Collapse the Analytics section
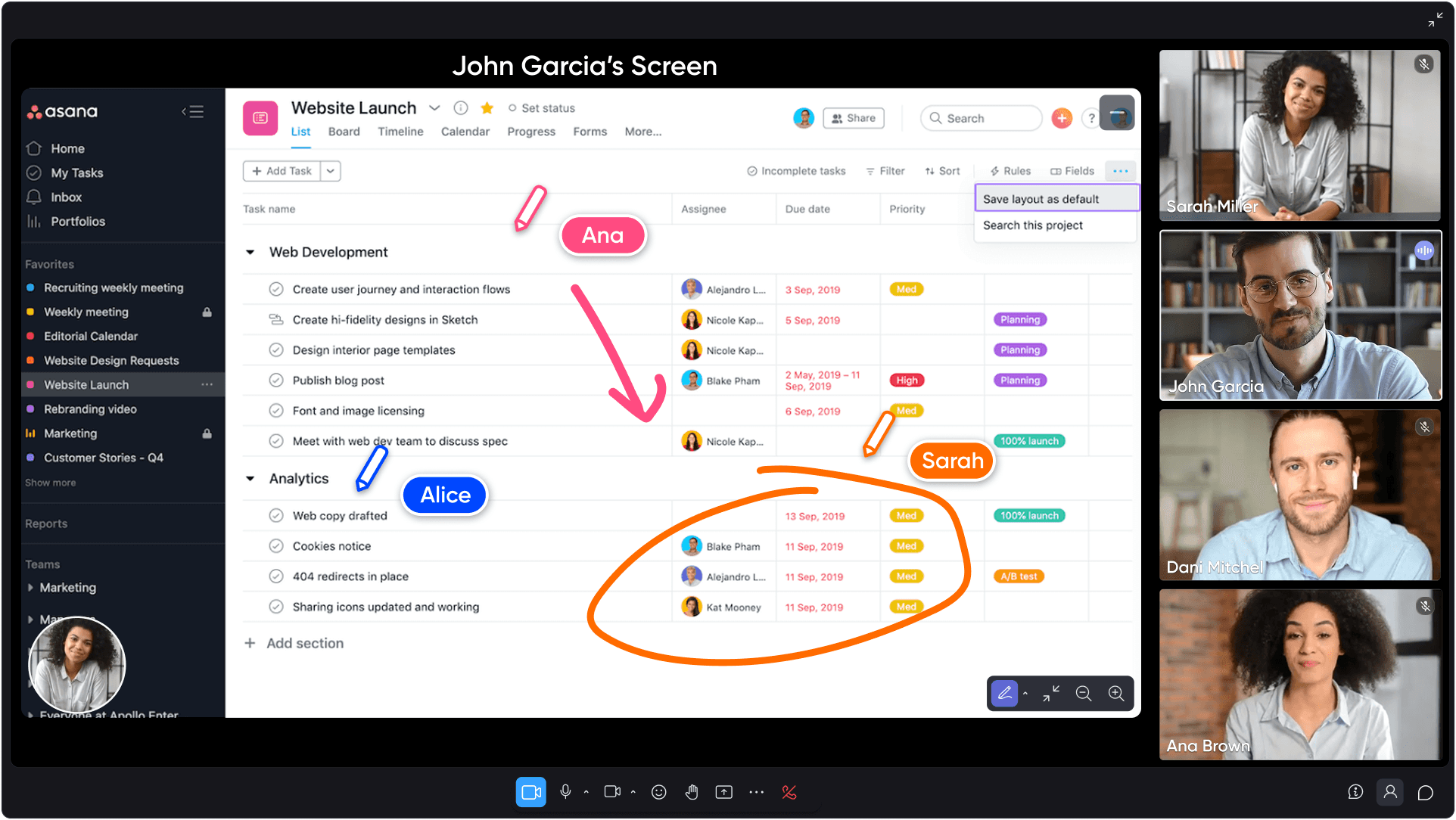Image resolution: width=1456 pixels, height=820 pixels. point(250,479)
